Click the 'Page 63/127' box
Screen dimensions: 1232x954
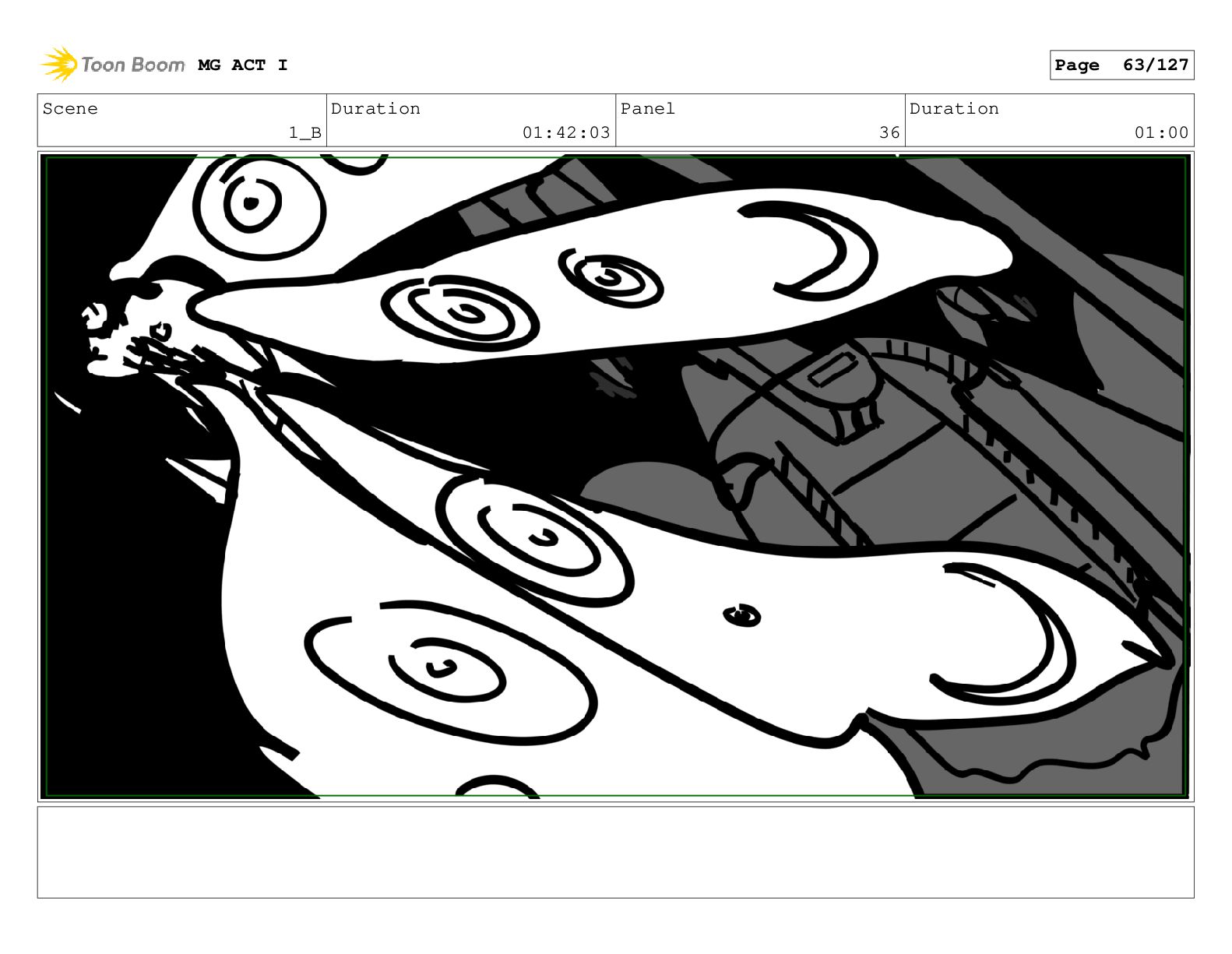coord(1121,65)
